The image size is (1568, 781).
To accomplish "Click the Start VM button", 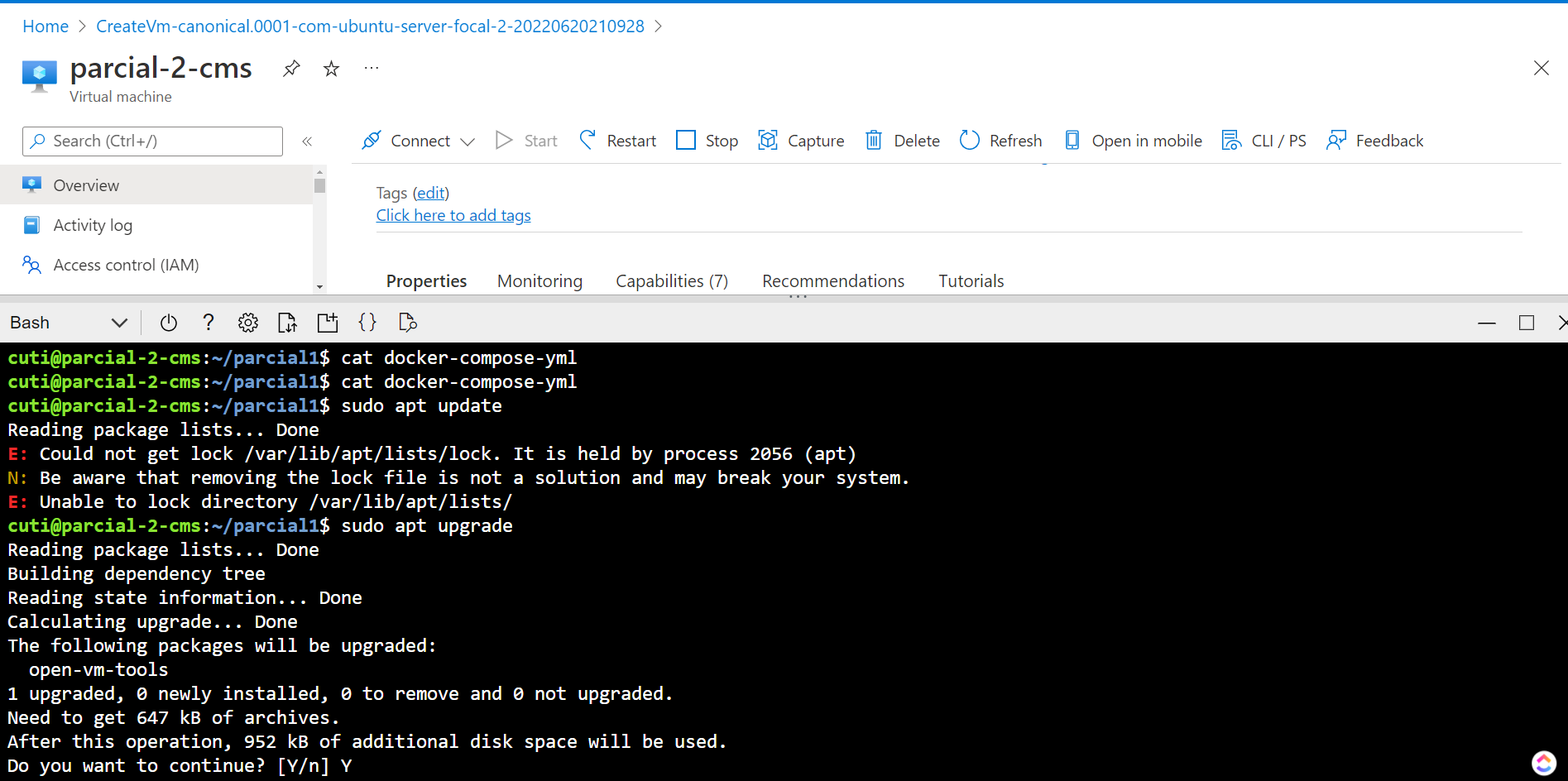I will click(x=526, y=141).
